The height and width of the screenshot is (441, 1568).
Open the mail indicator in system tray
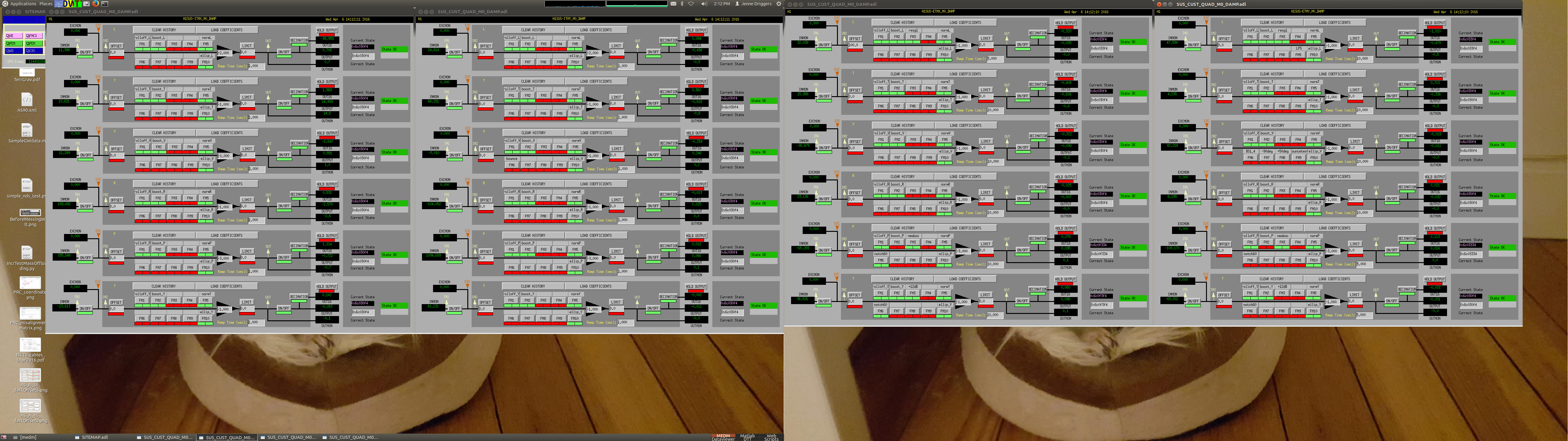pos(673,4)
